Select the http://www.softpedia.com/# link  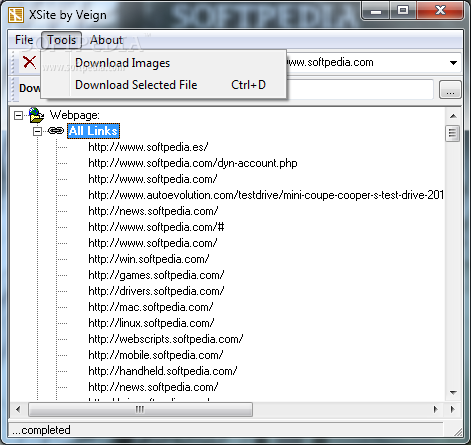click(156, 227)
